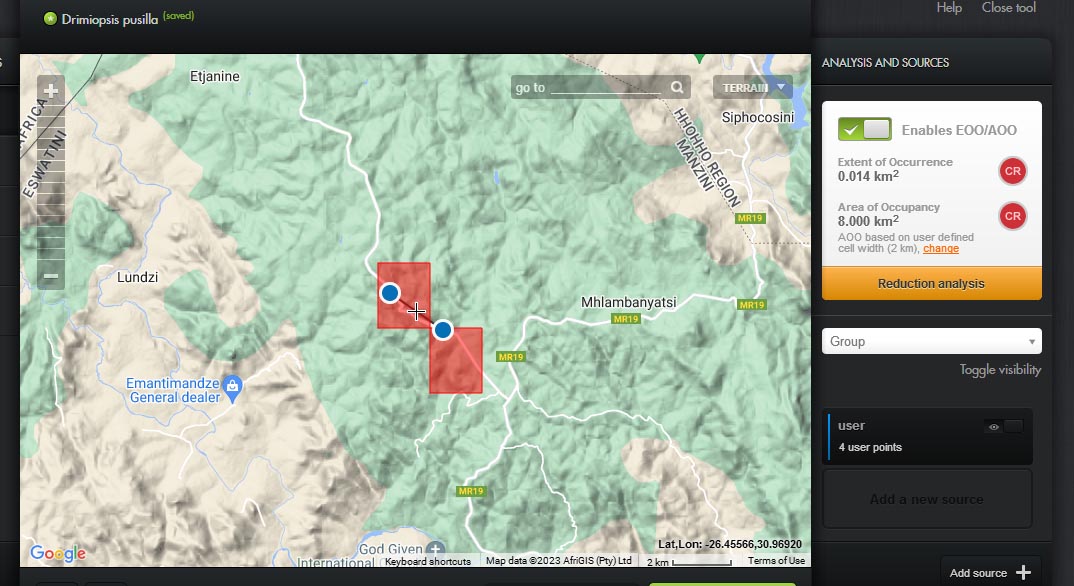The width and height of the screenshot is (1074, 586).
Task: Expand the Group dropdown
Action: pos(931,341)
